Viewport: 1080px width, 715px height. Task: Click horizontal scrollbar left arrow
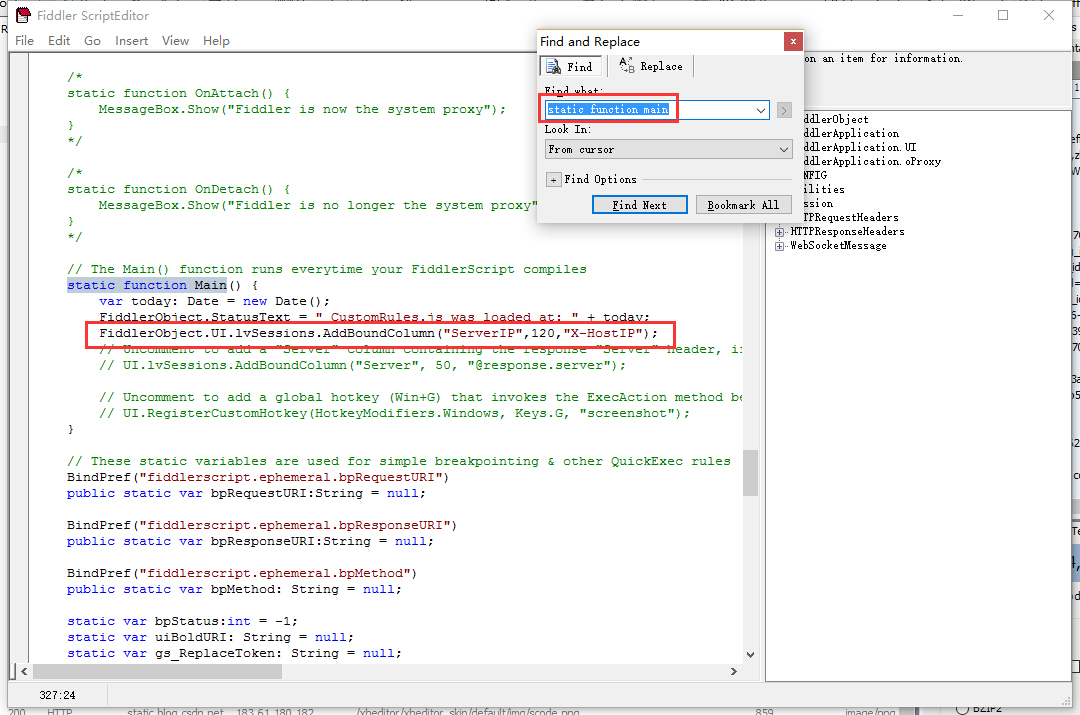pos(24,671)
